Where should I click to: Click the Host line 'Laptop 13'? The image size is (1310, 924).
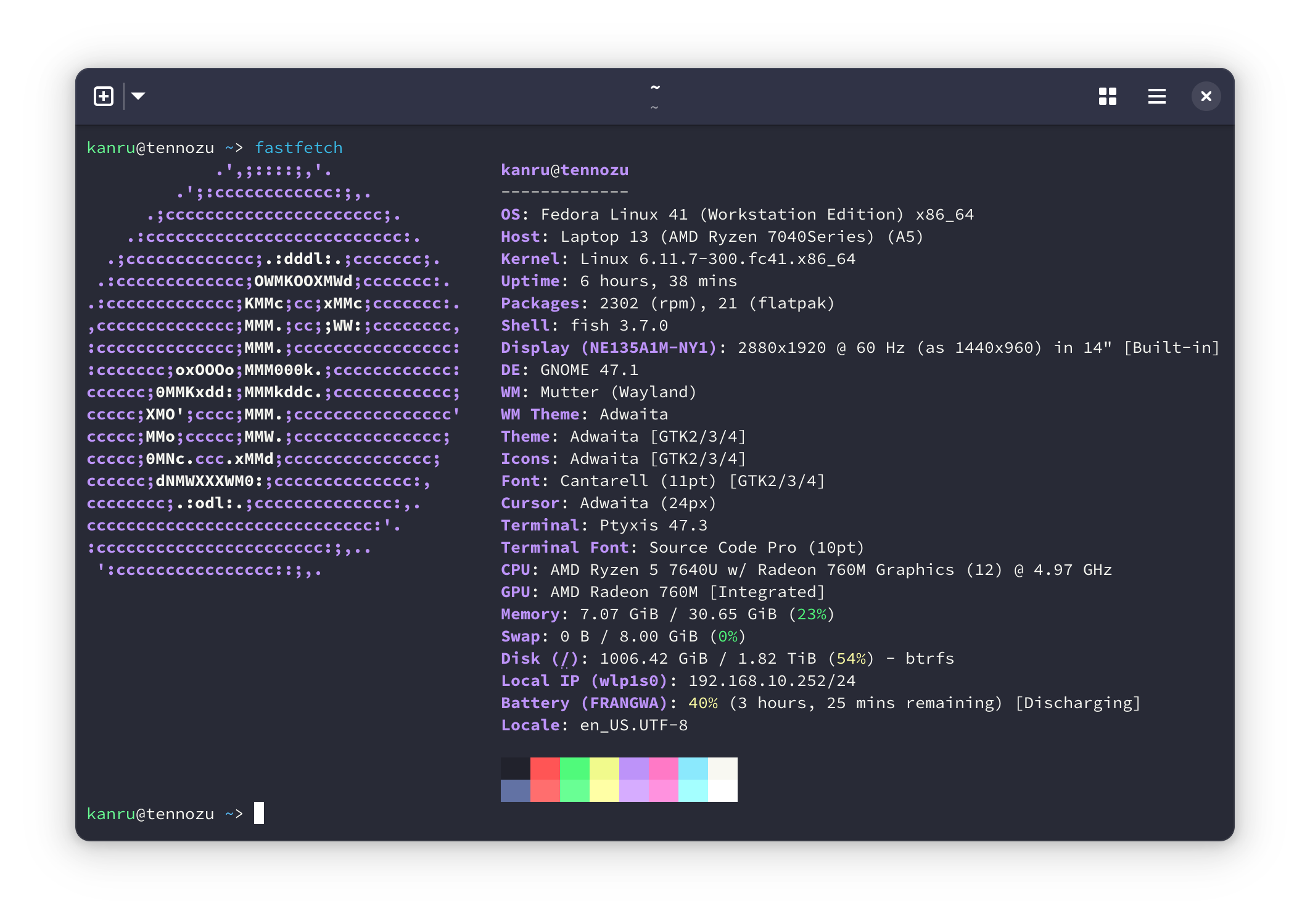point(604,237)
